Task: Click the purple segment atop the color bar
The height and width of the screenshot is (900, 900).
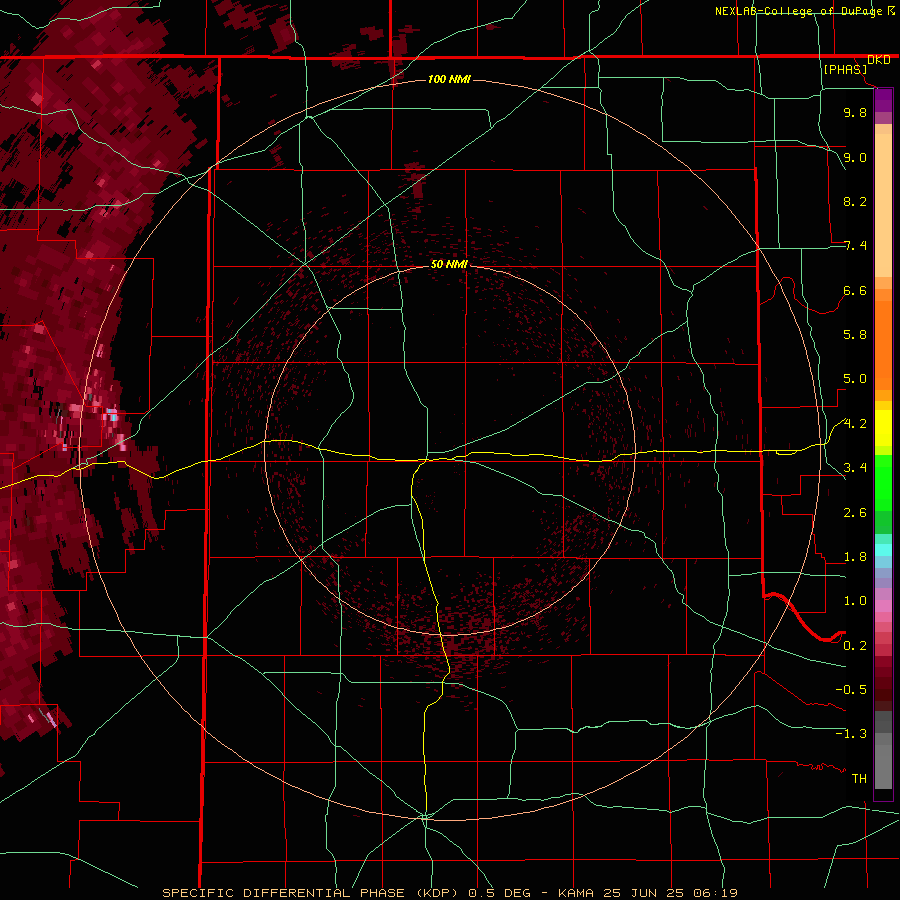Action: click(883, 100)
